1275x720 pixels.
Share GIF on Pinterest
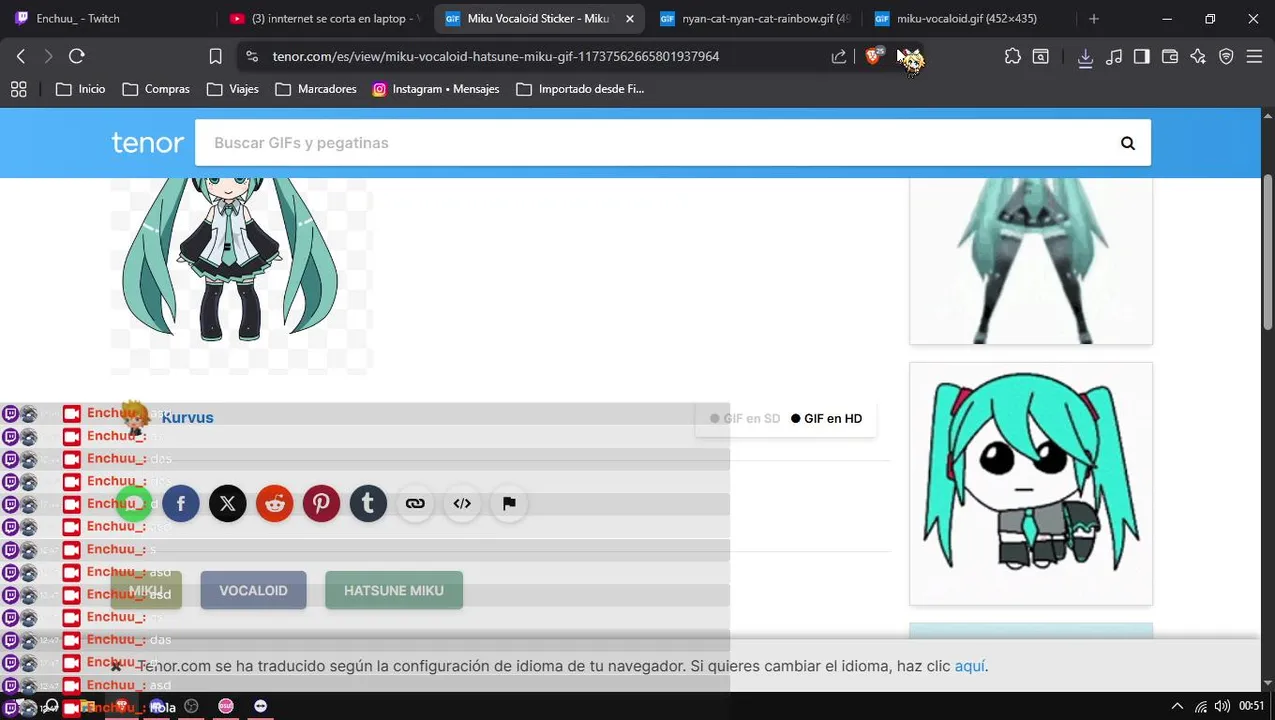point(321,504)
